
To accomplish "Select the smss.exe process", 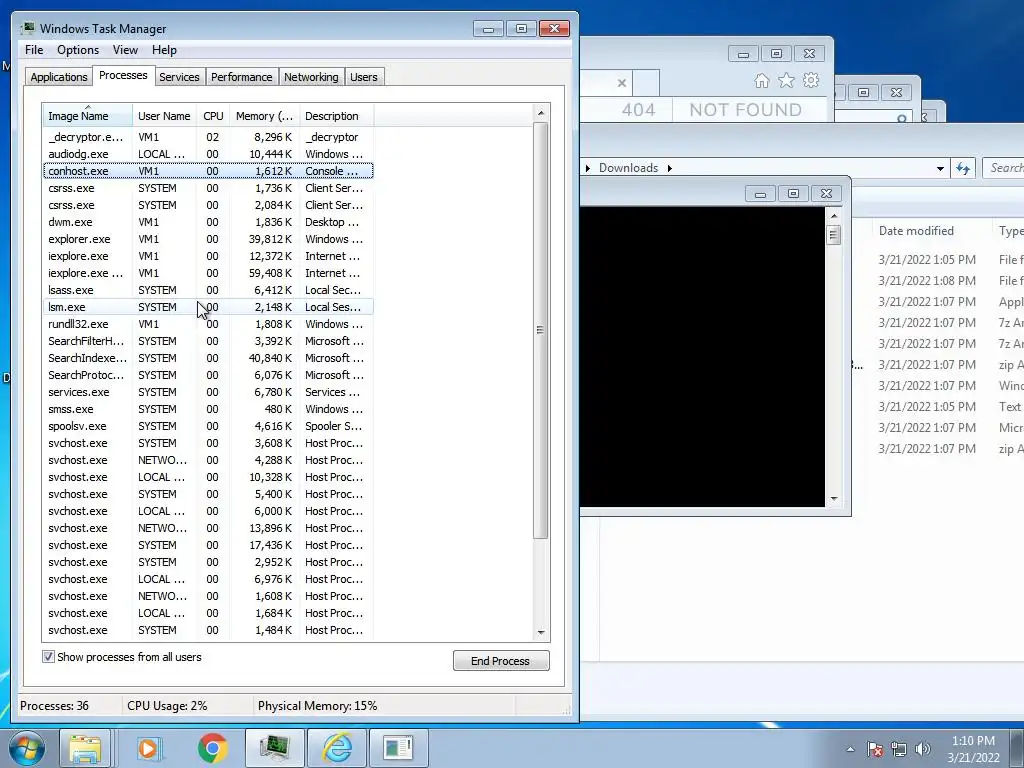I will (208, 409).
